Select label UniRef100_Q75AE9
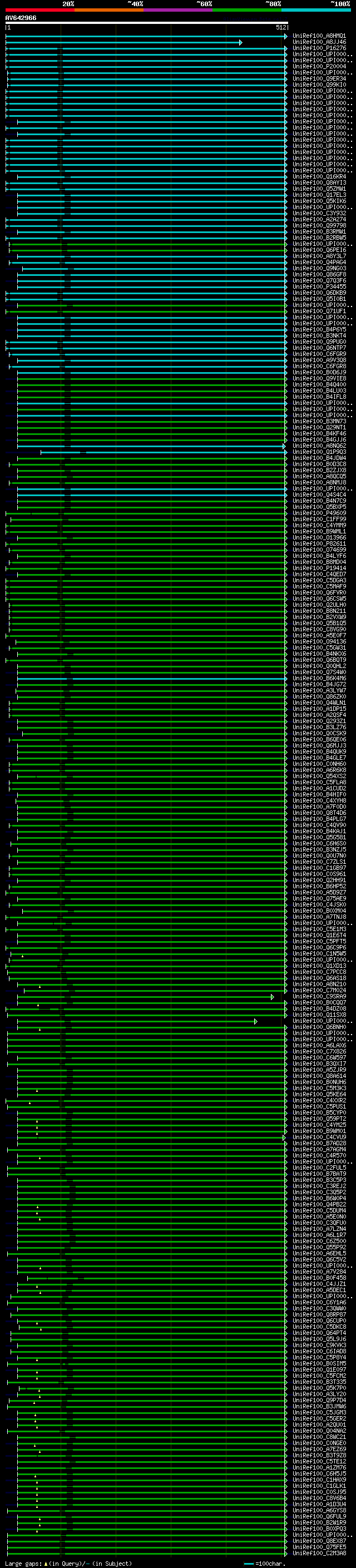This screenshot has width=356, height=1568. (319, 899)
